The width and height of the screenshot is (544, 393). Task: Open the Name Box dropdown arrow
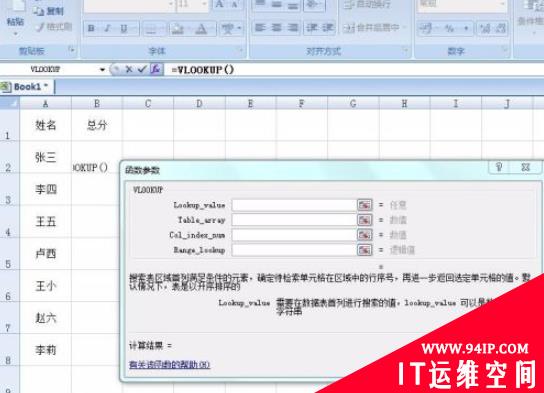coord(102,70)
